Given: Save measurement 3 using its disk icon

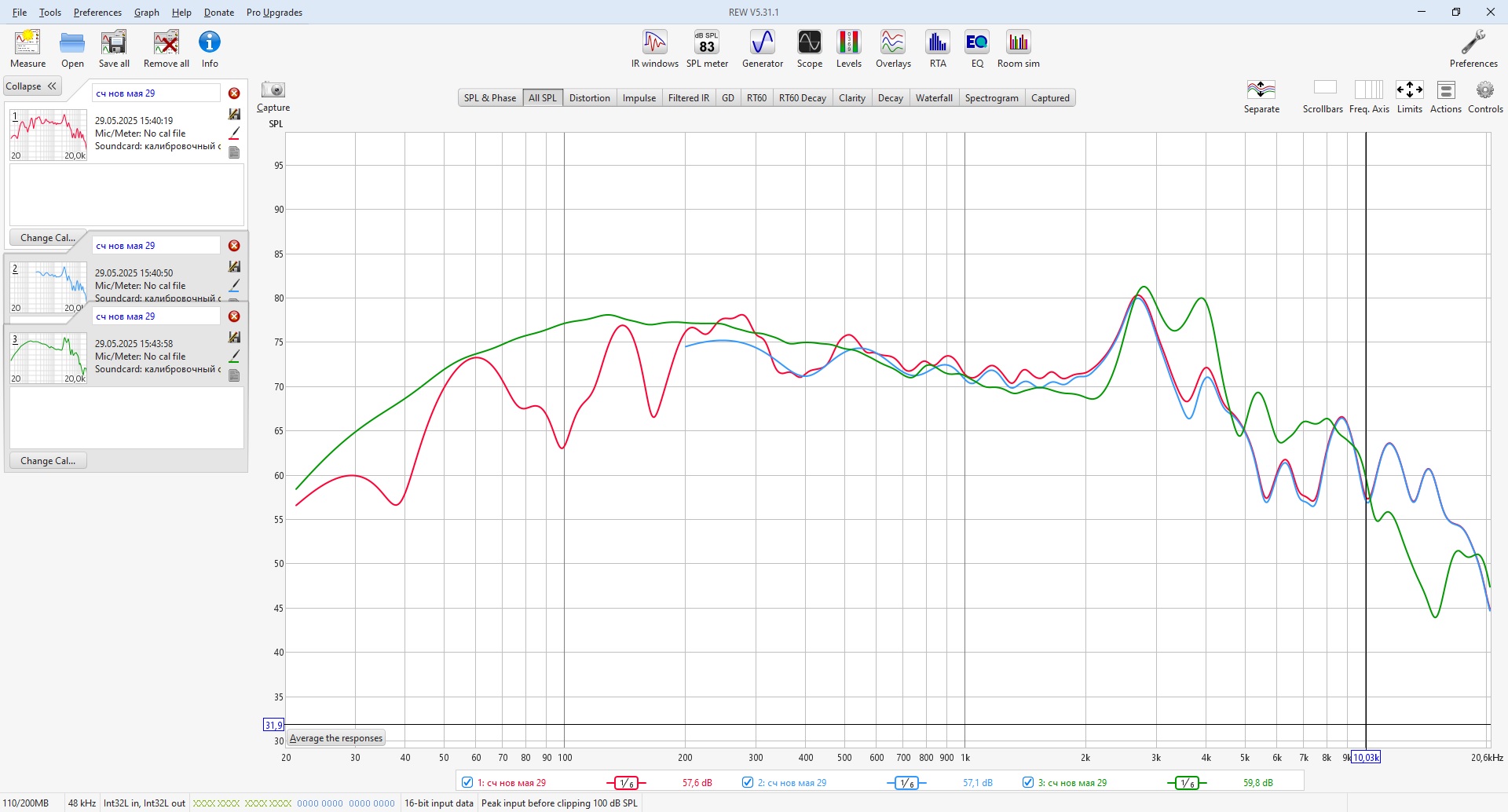Looking at the screenshot, I should [234, 337].
